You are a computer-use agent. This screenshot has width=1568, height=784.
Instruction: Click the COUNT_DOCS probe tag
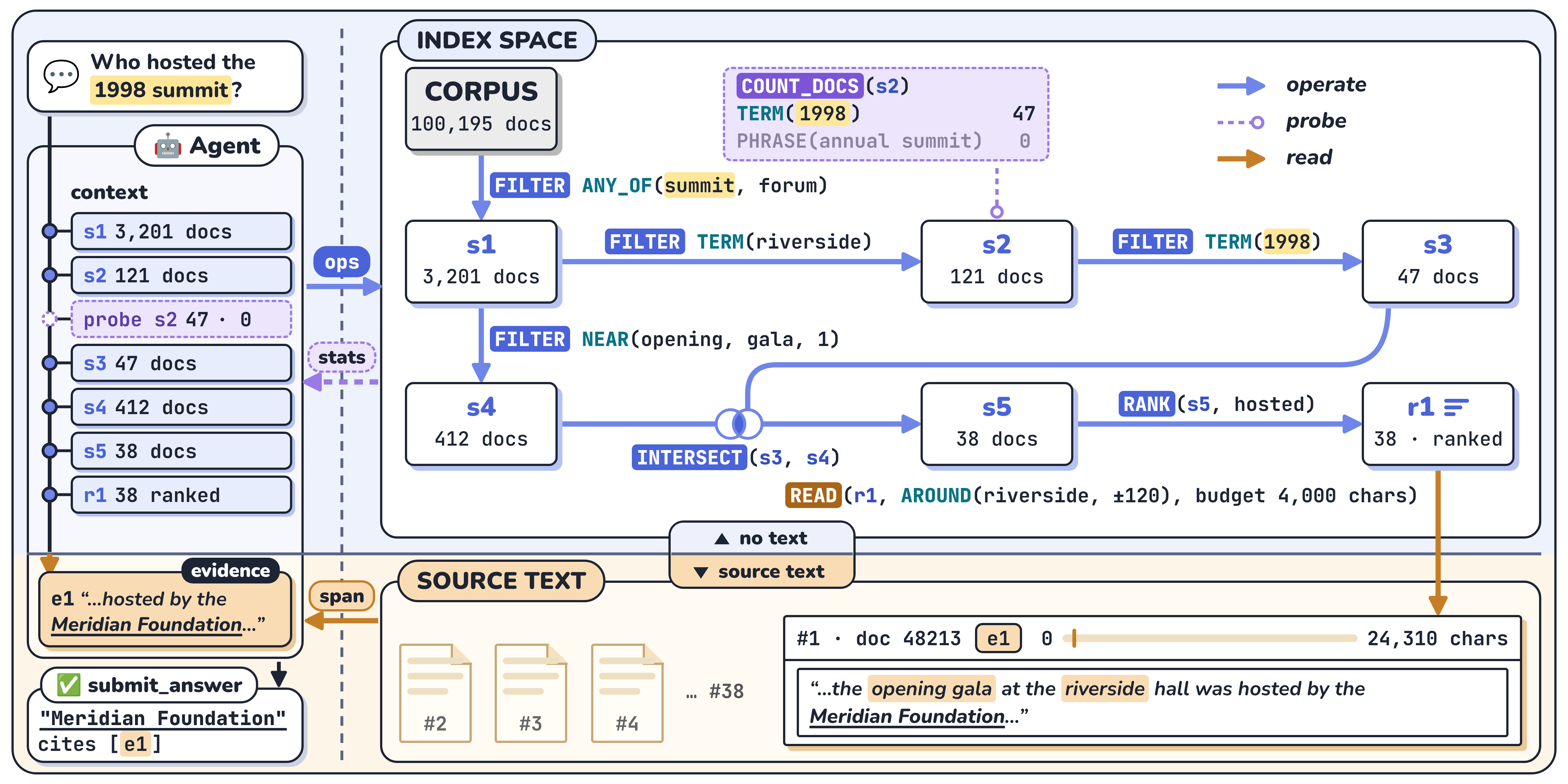click(x=800, y=86)
